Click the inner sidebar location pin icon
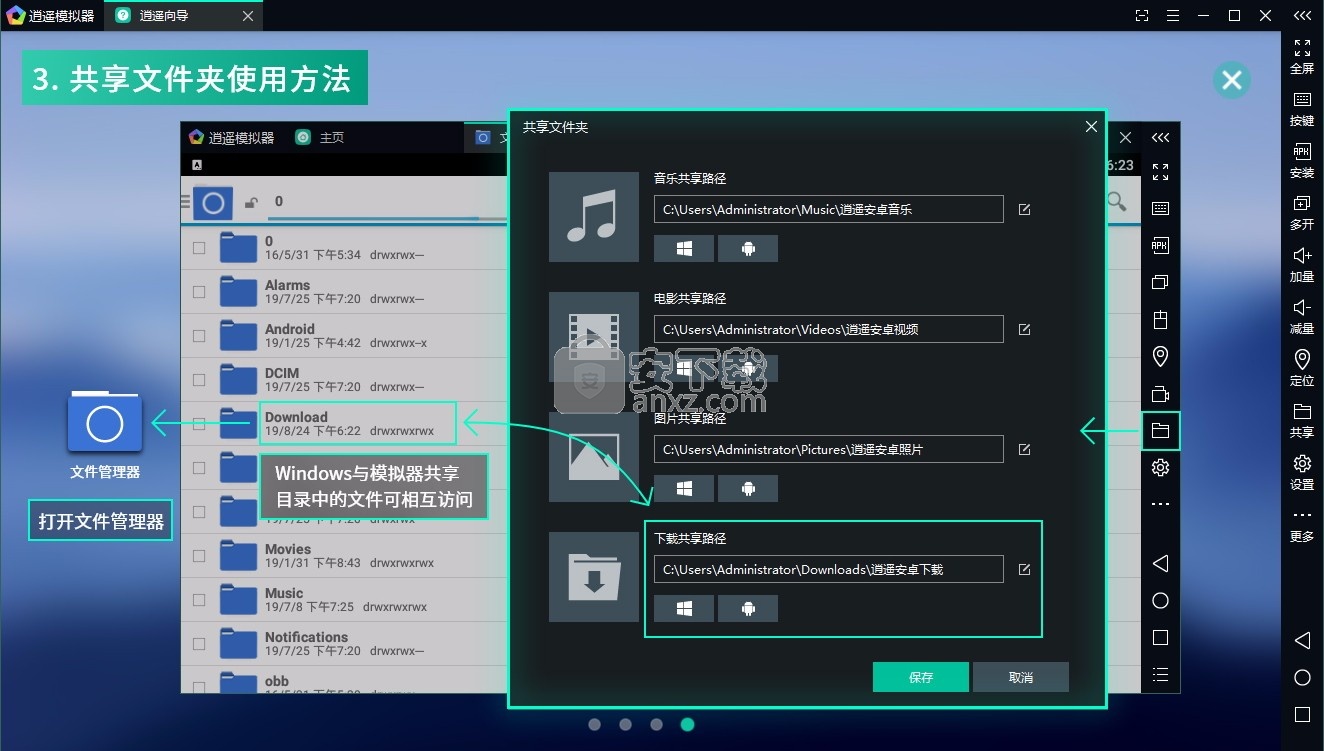 coord(1160,357)
